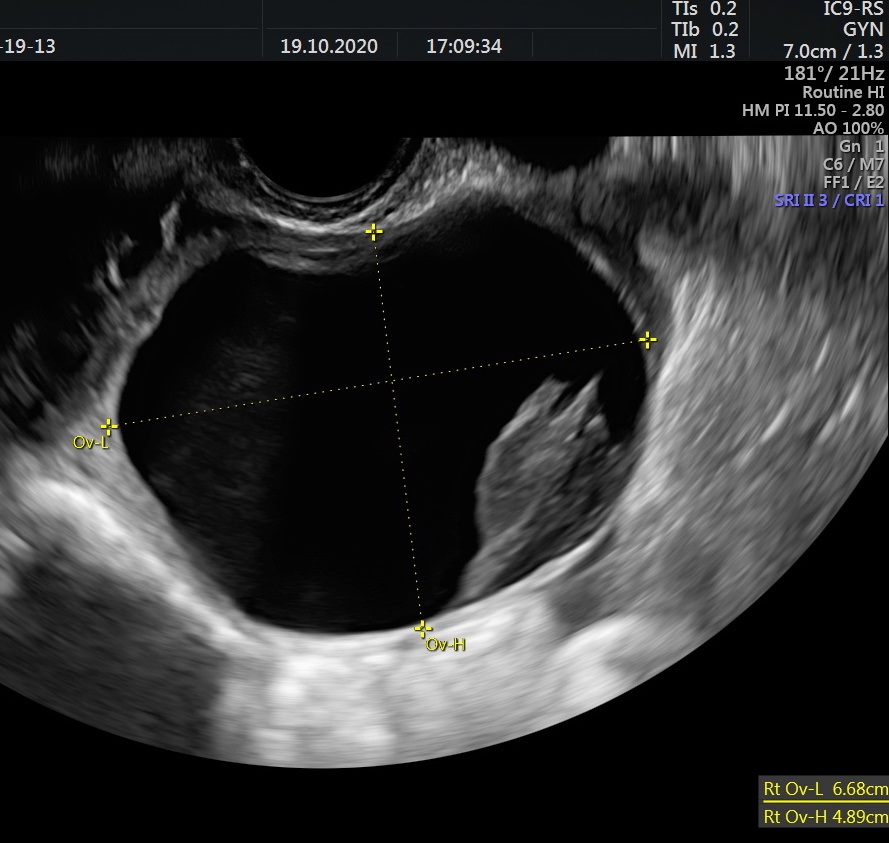Screen dimensions: 889x843
Task: Click the Ov-L caliper label
Action: pyautogui.click(x=90, y=442)
